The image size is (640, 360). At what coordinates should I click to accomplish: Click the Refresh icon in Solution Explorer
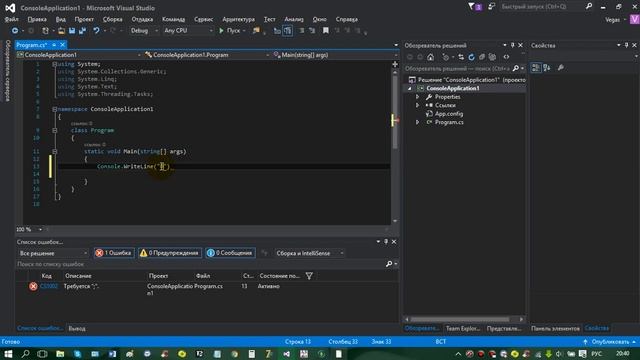(471, 57)
